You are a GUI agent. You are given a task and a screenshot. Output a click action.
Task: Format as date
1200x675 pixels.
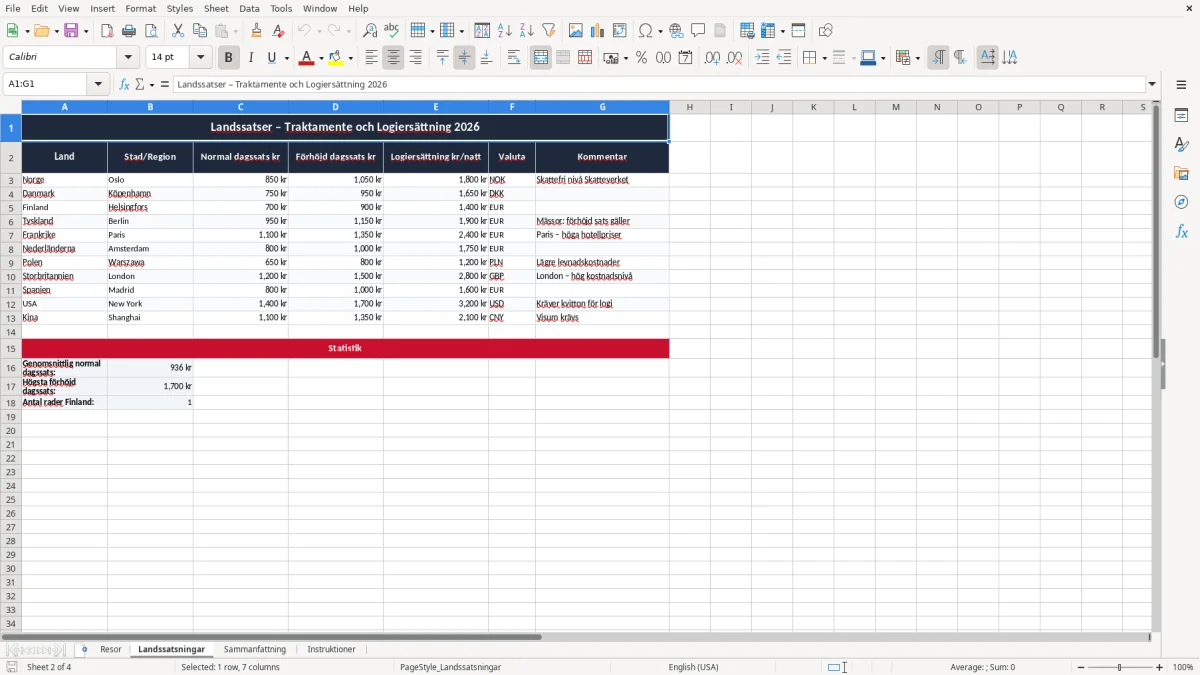pyautogui.click(x=686, y=58)
